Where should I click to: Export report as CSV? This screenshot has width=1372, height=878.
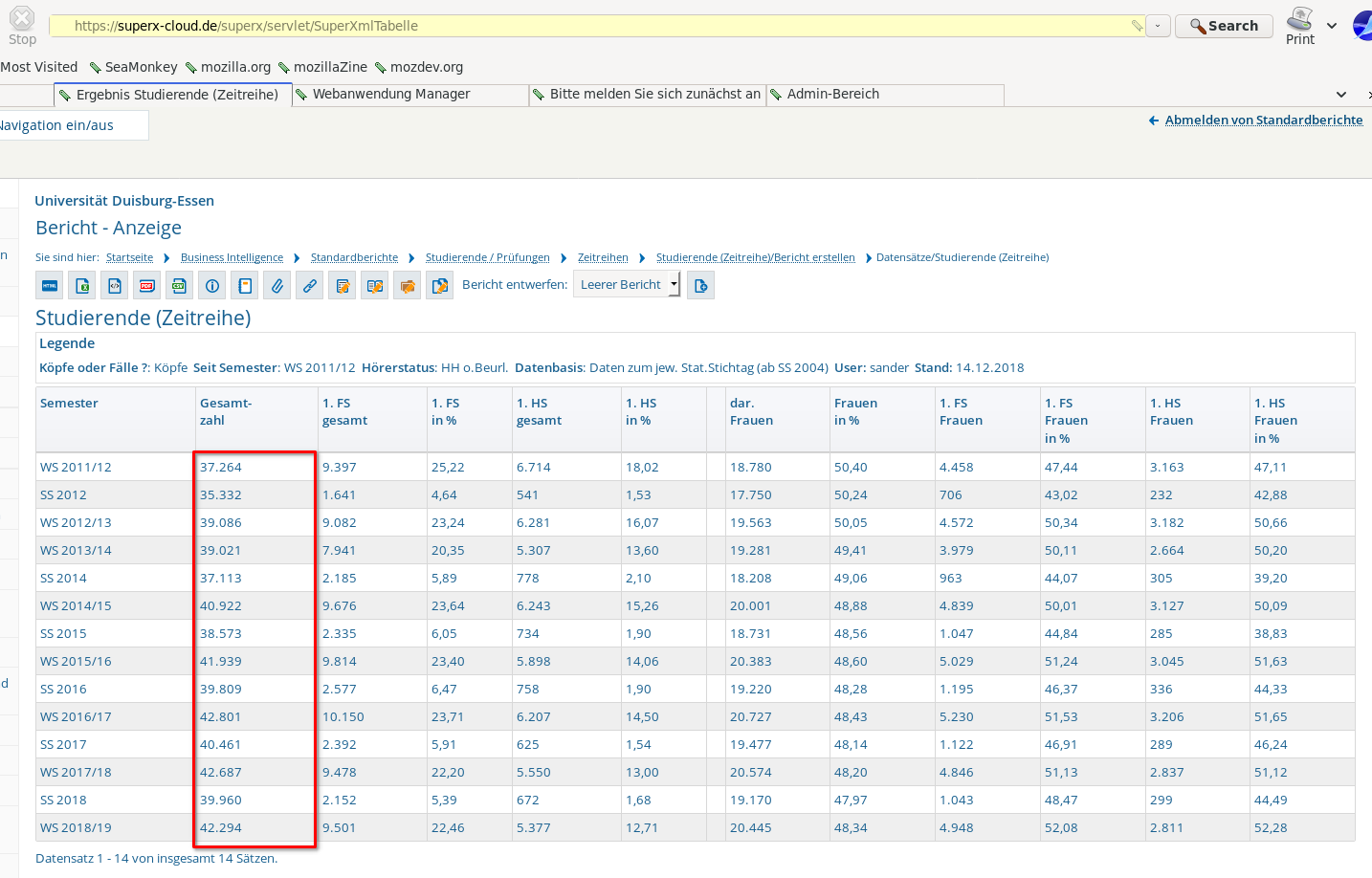[x=180, y=285]
